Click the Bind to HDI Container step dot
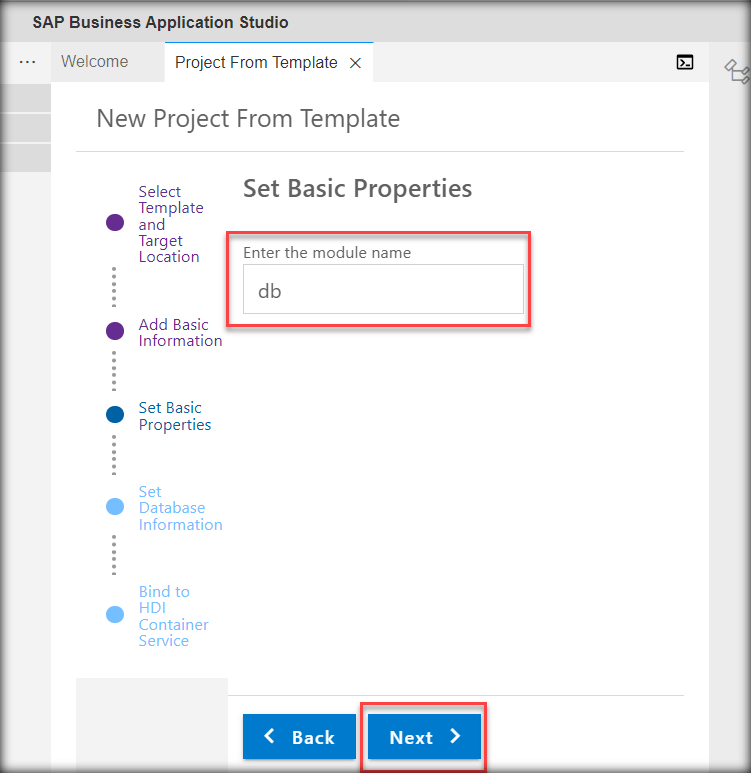The image size is (751, 773). coord(115,614)
